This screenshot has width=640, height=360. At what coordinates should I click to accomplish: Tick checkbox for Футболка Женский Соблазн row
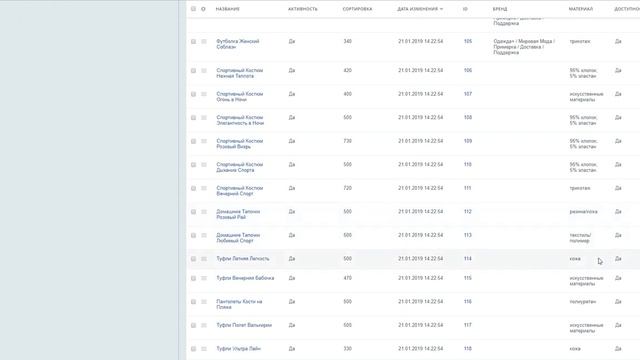(x=193, y=42)
